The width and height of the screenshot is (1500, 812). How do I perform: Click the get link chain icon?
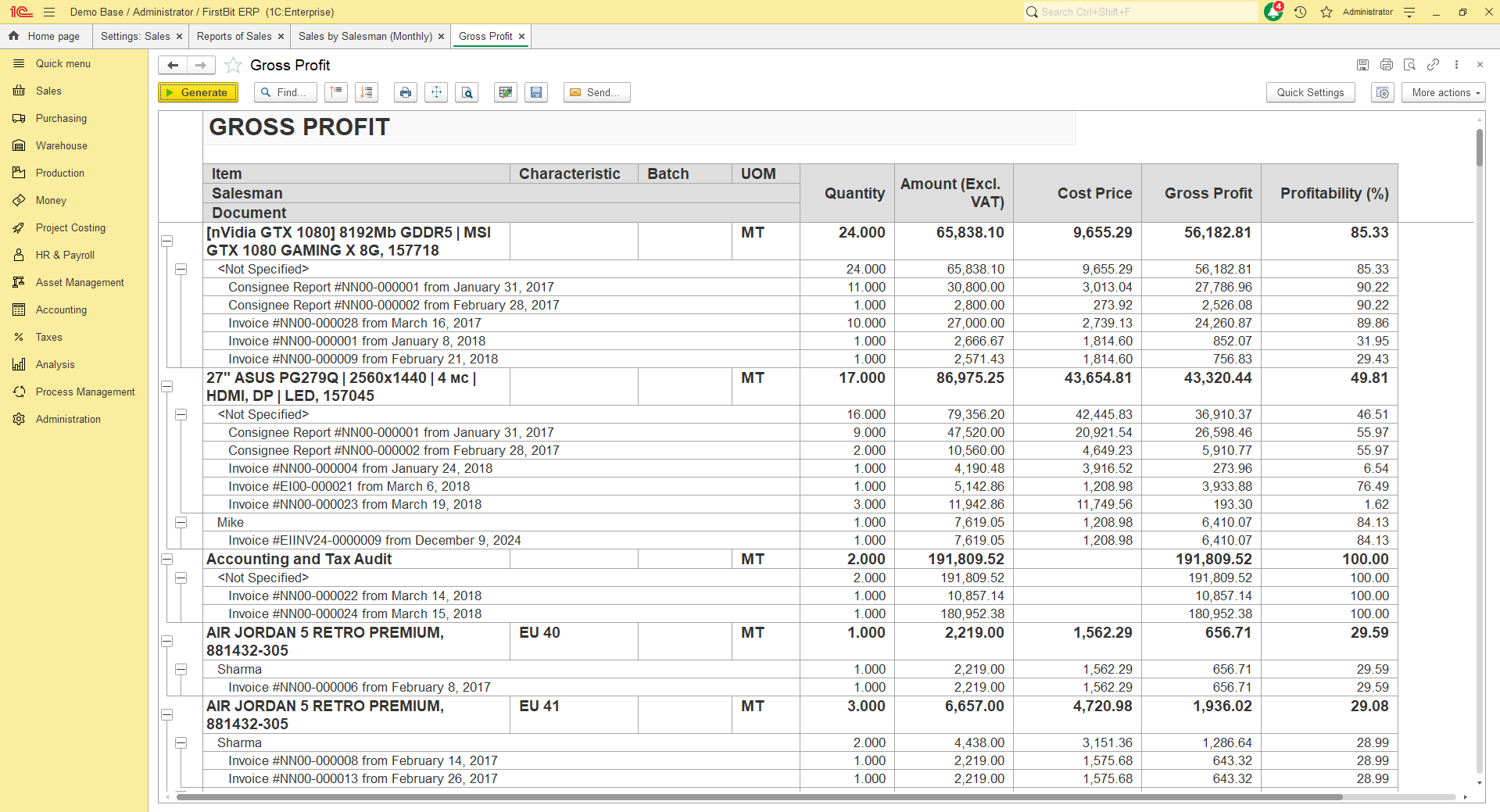1433,65
